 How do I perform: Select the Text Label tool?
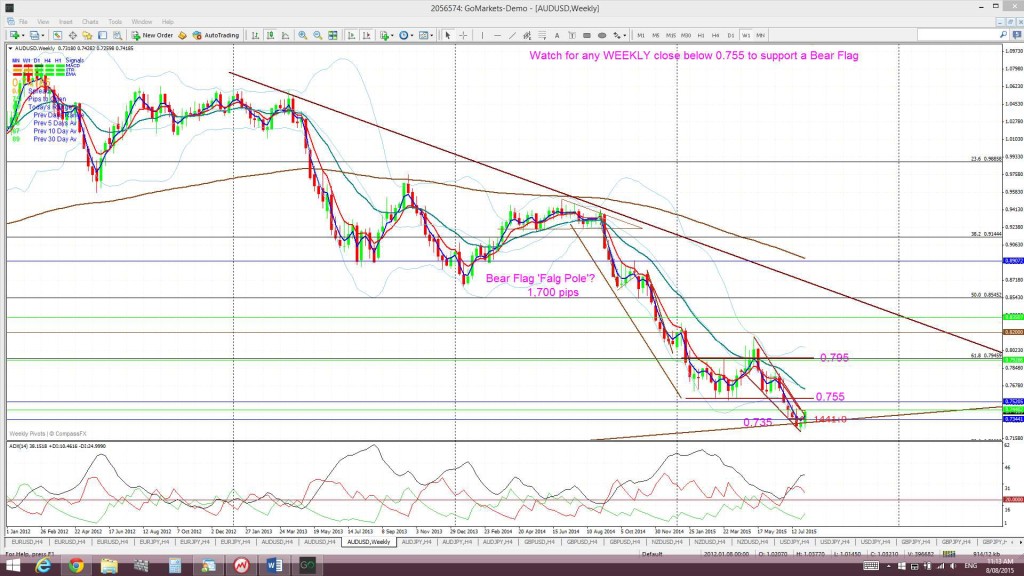pyautogui.click(x=572, y=35)
